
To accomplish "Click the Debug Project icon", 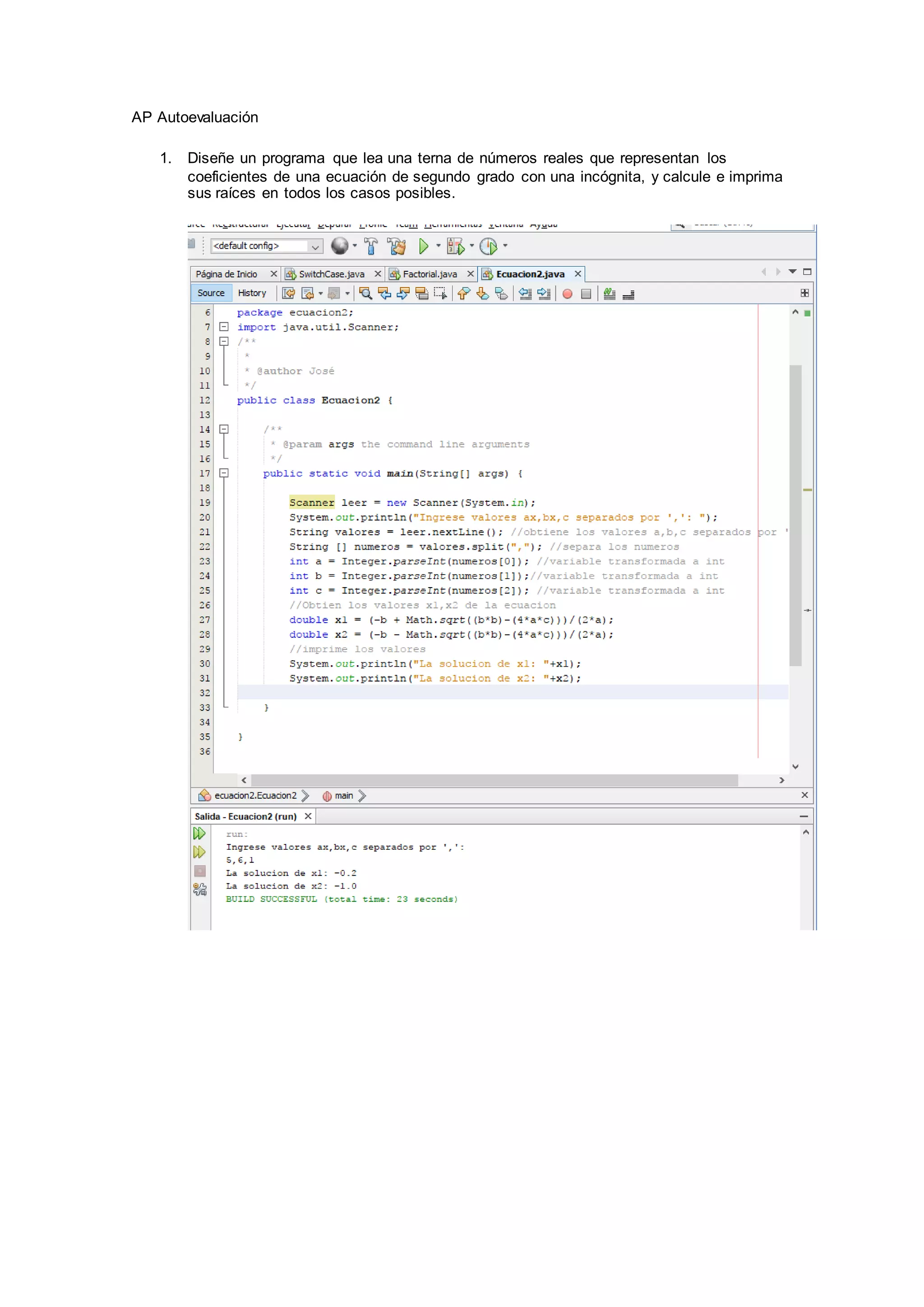I will coord(456,246).
